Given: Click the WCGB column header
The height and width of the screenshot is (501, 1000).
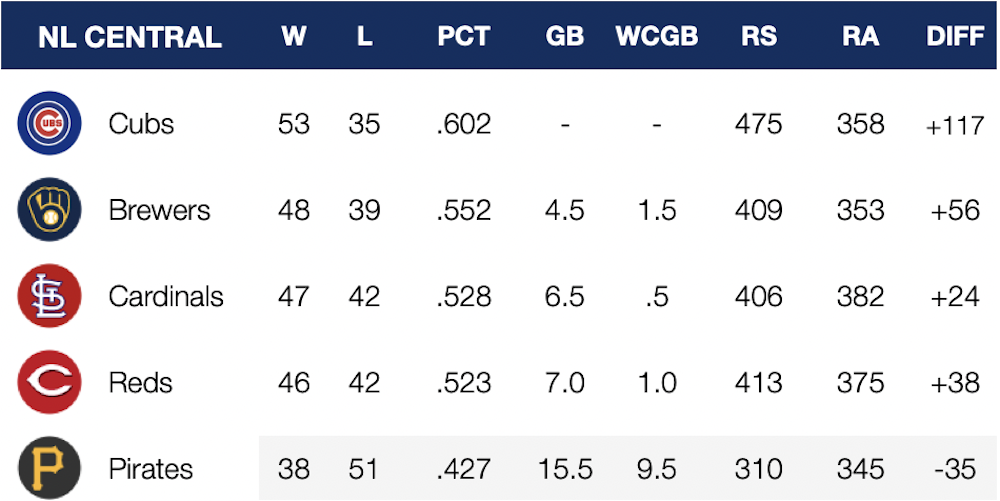Looking at the screenshot, I should [657, 37].
